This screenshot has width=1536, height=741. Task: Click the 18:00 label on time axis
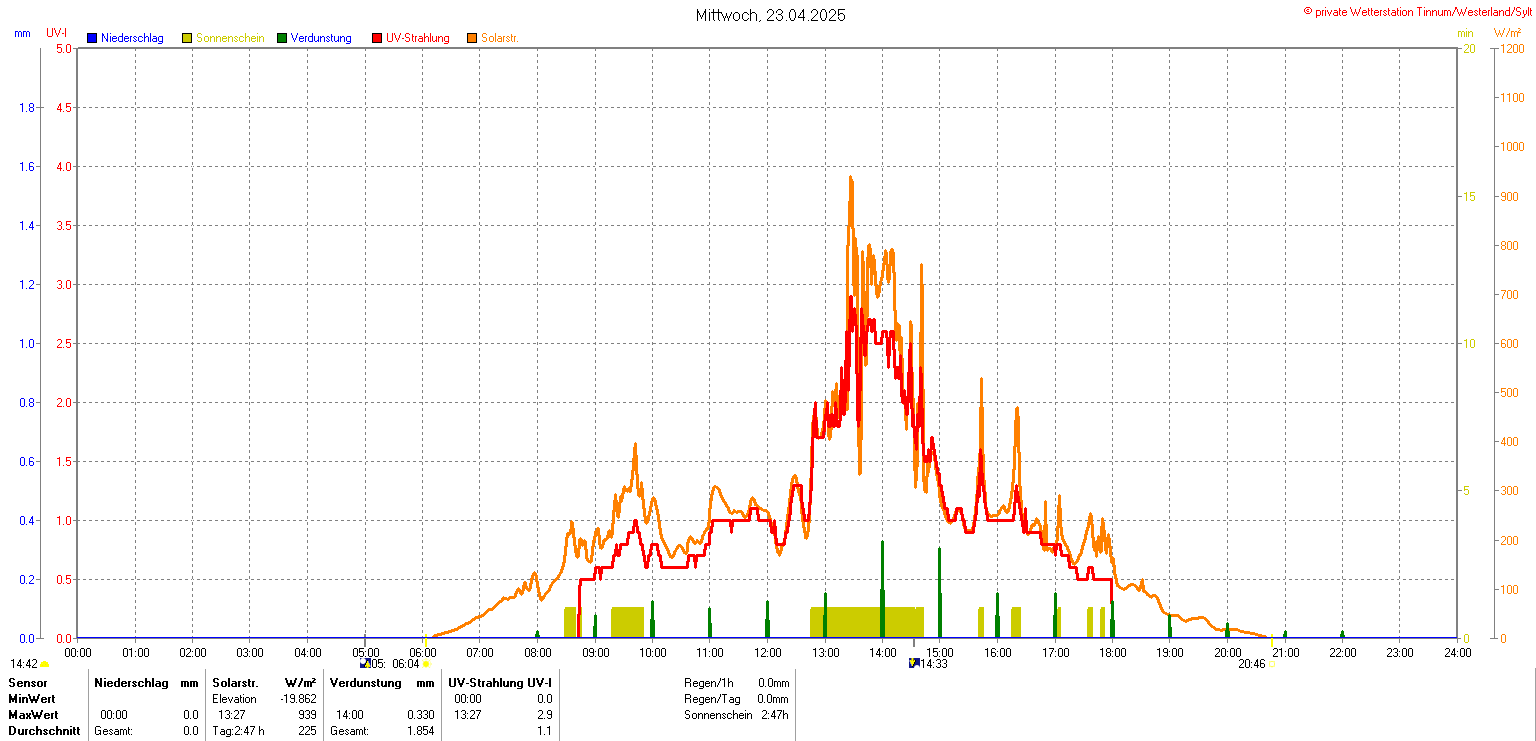point(1112,652)
